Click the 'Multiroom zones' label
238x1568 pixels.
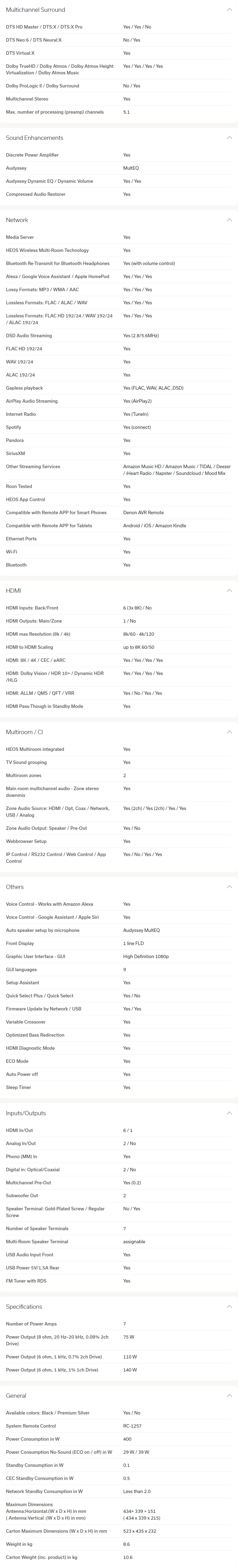(24, 776)
